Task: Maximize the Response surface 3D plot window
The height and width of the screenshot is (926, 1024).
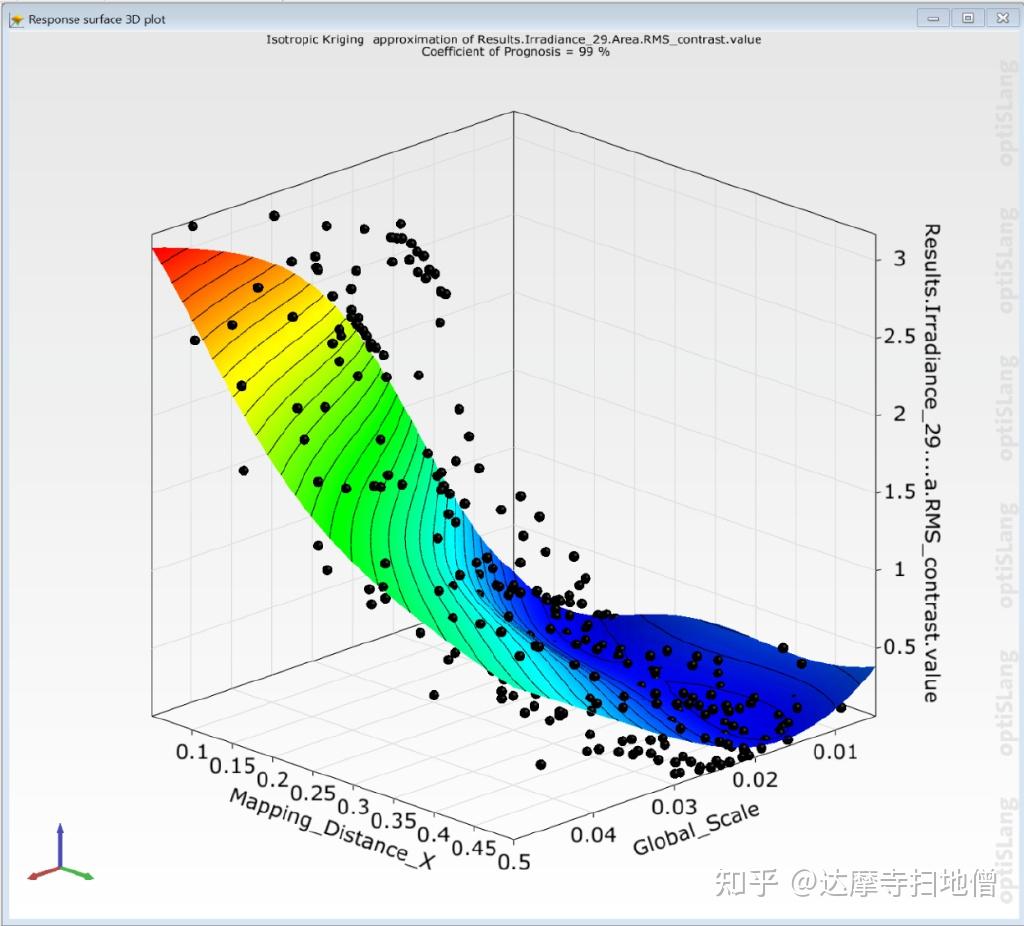Action: 967,17
